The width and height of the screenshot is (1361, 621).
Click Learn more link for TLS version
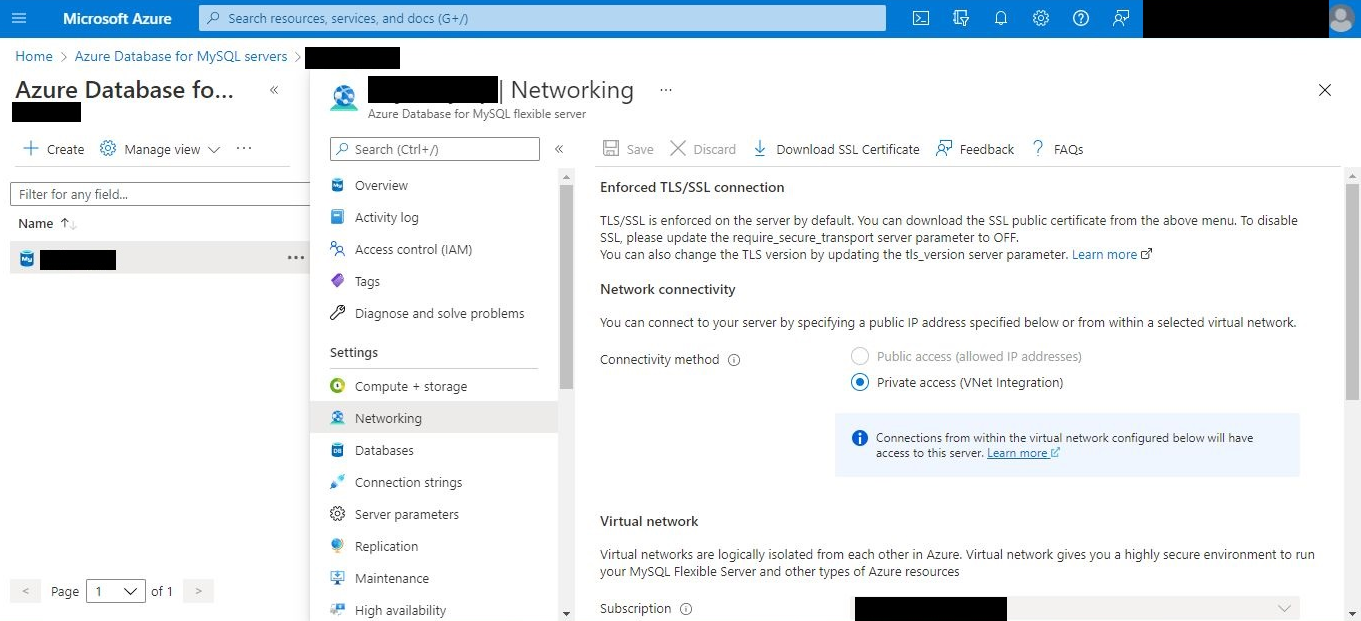click(1112, 255)
